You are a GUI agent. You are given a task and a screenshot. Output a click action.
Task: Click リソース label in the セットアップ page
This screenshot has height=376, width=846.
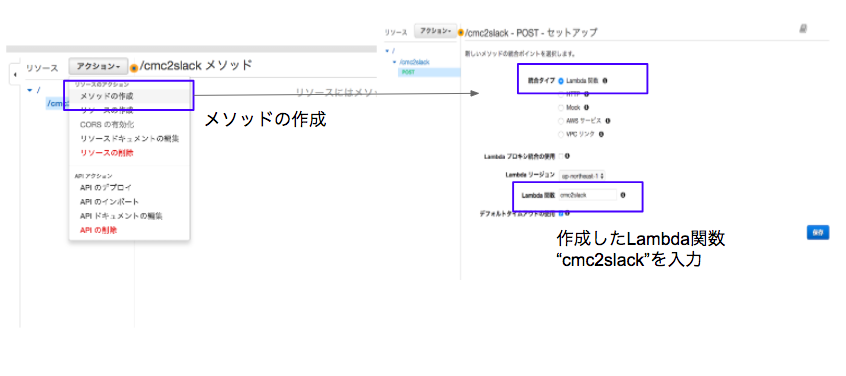coord(395,32)
